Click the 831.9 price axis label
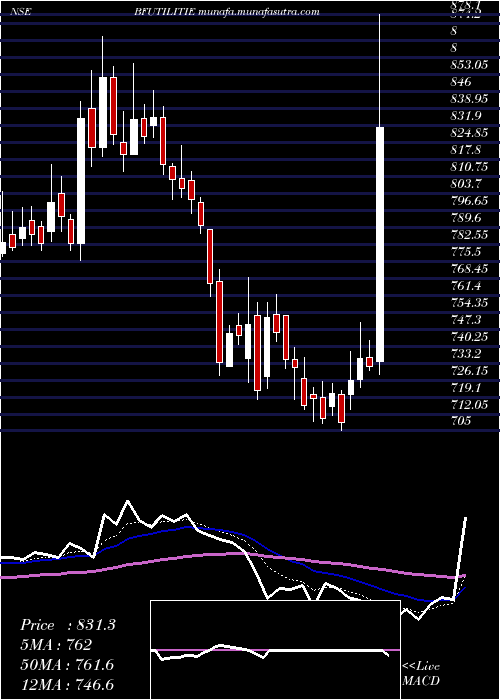 click(x=465, y=116)
